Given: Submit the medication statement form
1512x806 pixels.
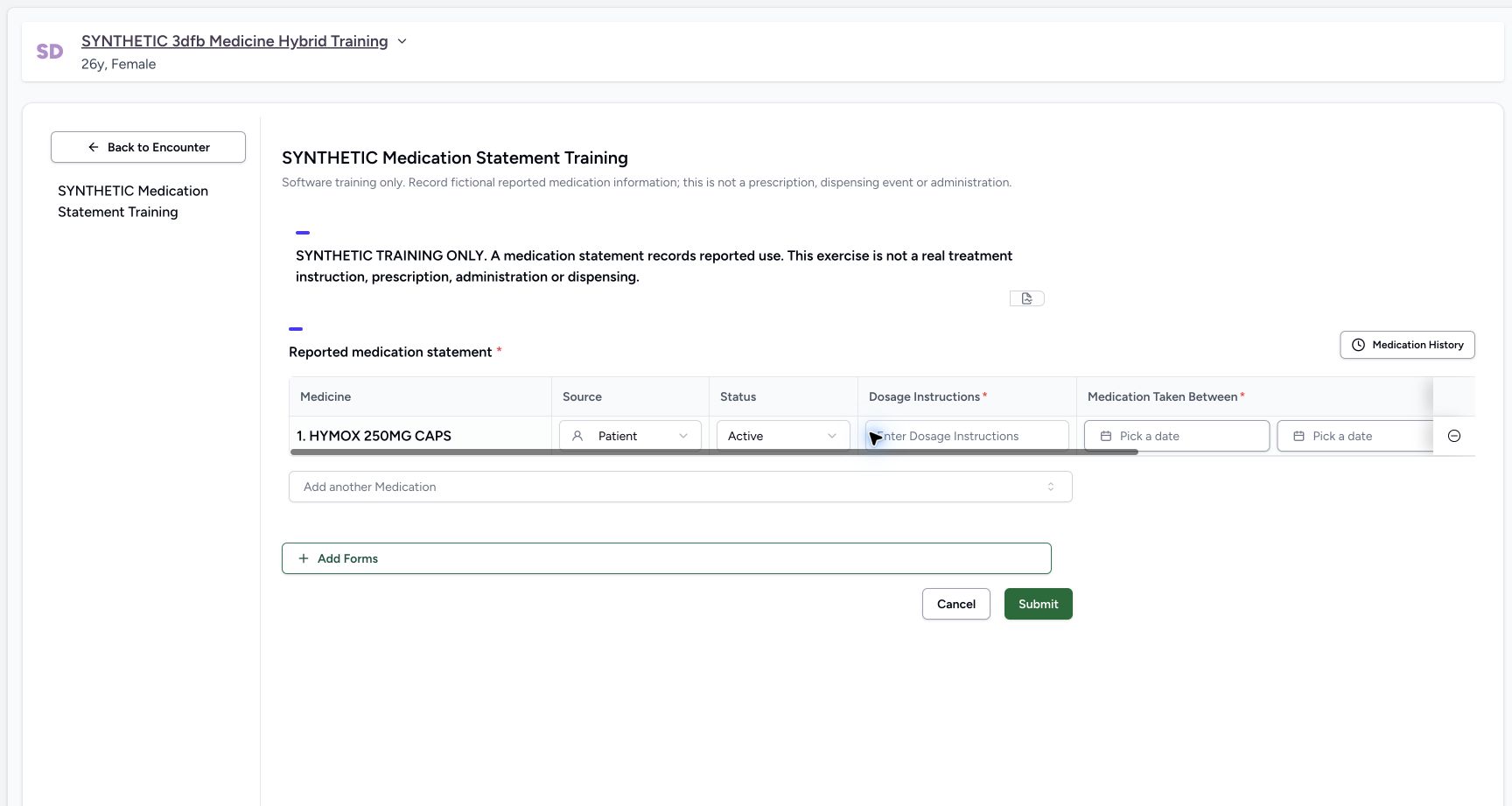Looking at the screenshot, I should (x=1038, y=604).
